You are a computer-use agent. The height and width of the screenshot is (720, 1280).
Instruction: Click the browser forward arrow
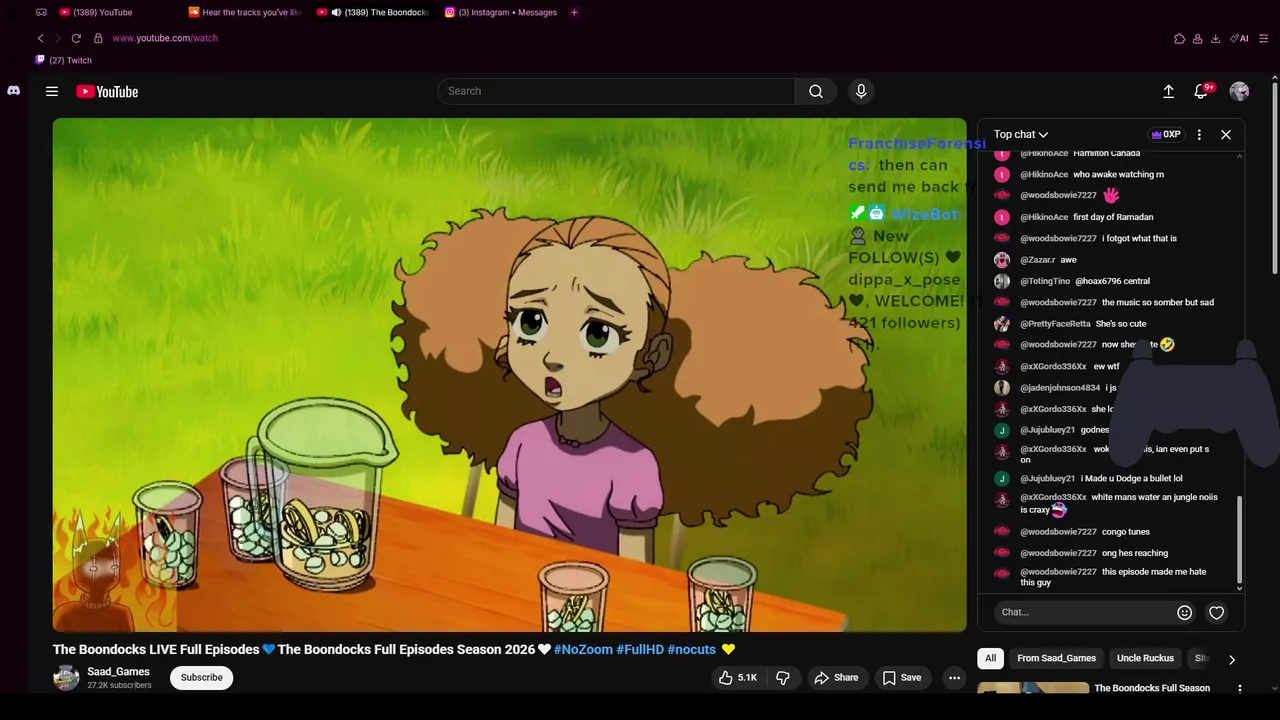click(x=57, y=38)
